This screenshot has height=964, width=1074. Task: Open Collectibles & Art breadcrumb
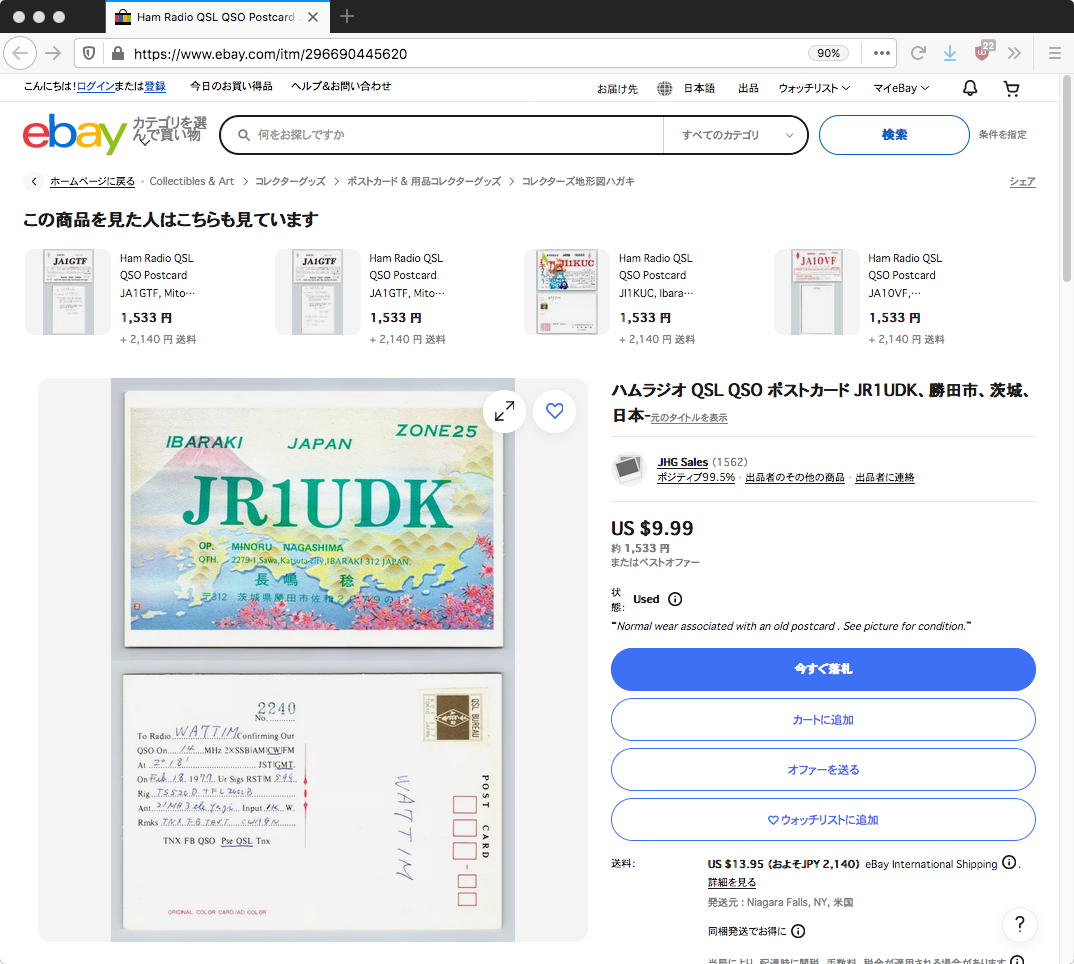click(192, 182)
